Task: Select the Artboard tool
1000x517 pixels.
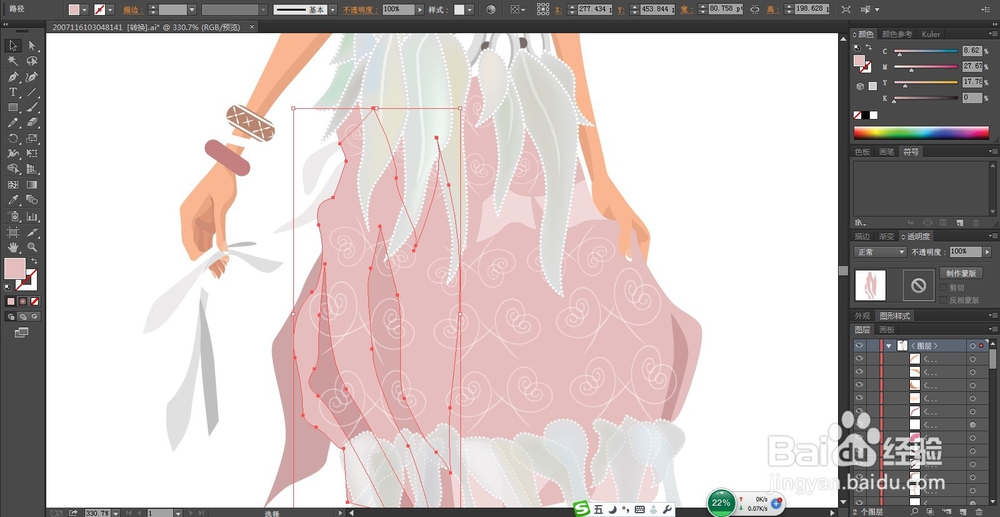Action: [13, 231]
